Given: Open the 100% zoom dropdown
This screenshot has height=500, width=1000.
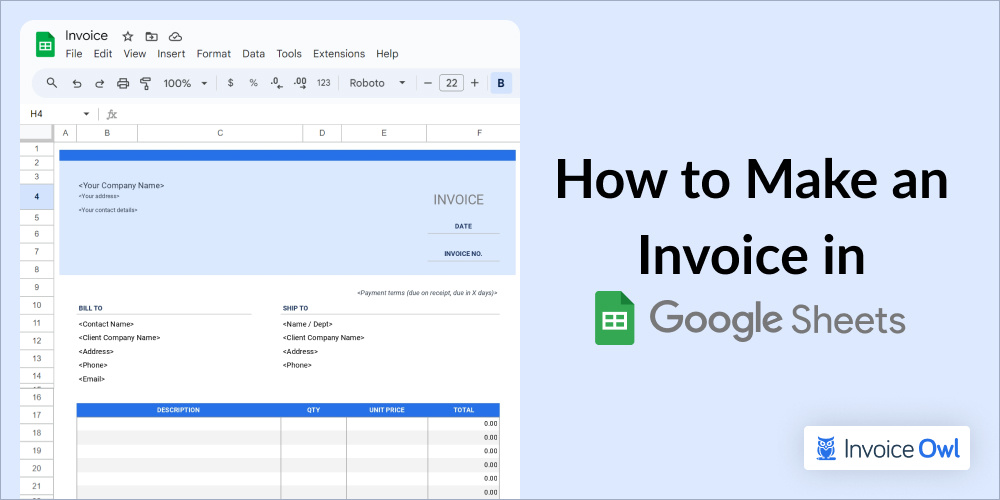Looking at the screenshot, I should tap(185, 83).
